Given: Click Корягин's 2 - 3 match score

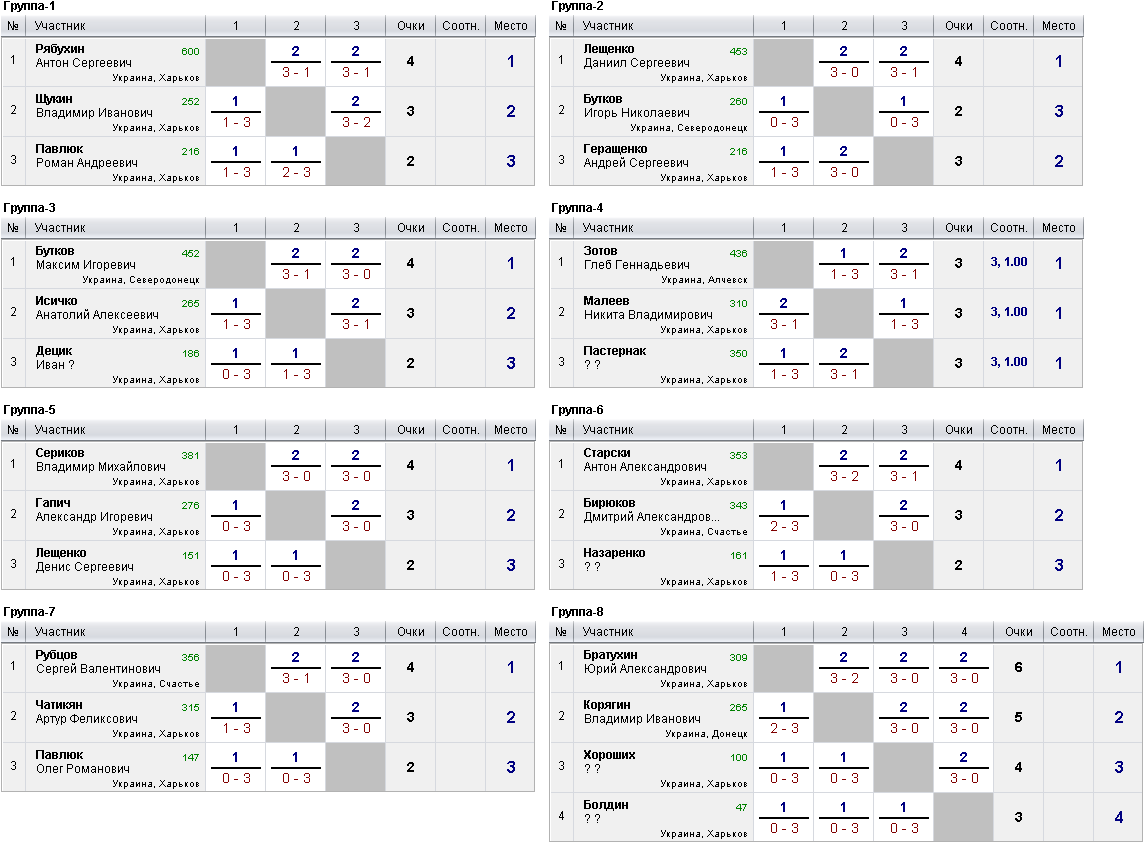Looking at the screenshot, I should [x=784, y=728].
